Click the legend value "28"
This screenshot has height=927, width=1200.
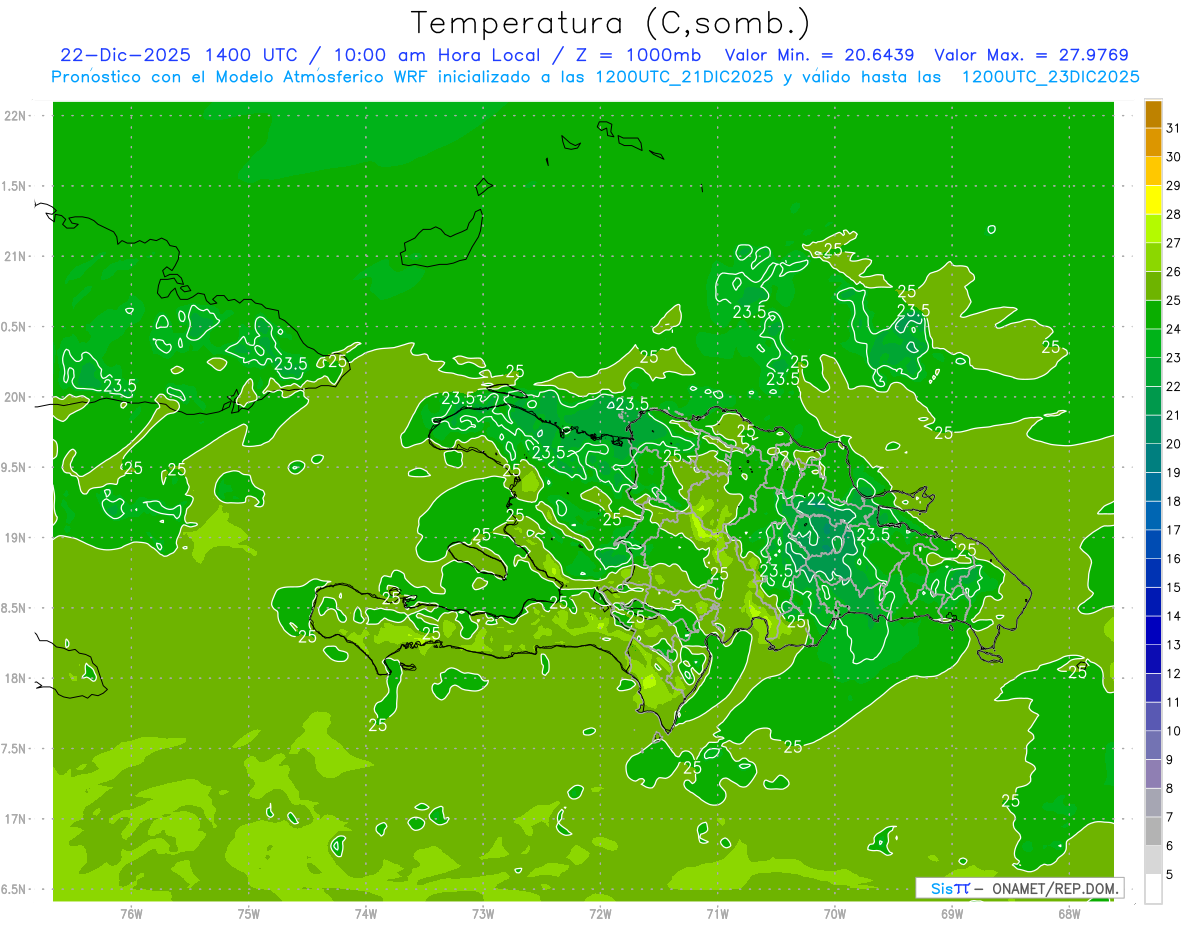1174,214
